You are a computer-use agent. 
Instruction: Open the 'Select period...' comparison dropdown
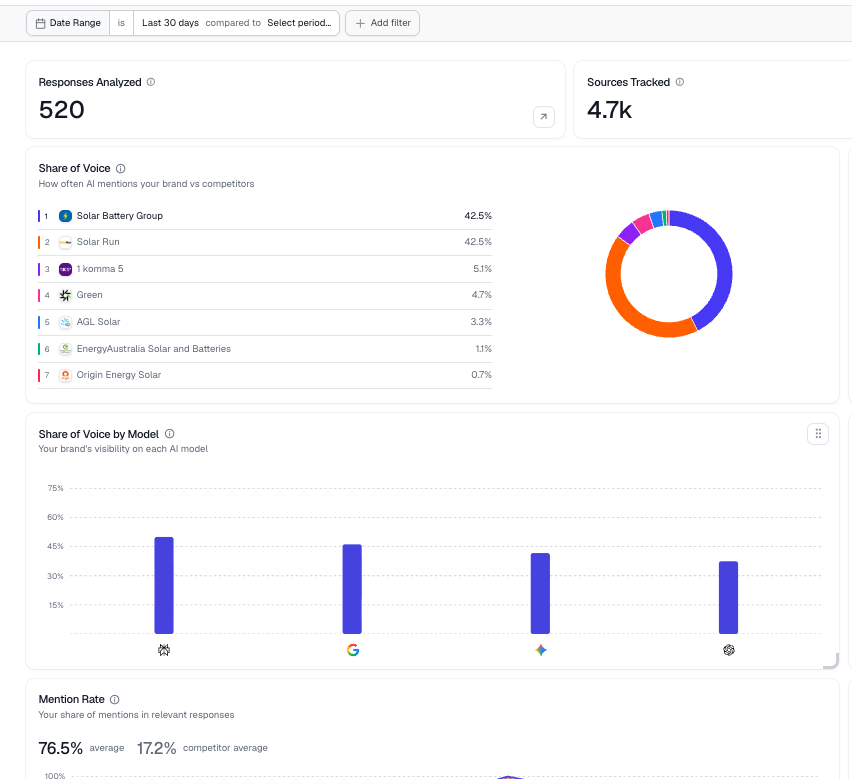[299, 23]
